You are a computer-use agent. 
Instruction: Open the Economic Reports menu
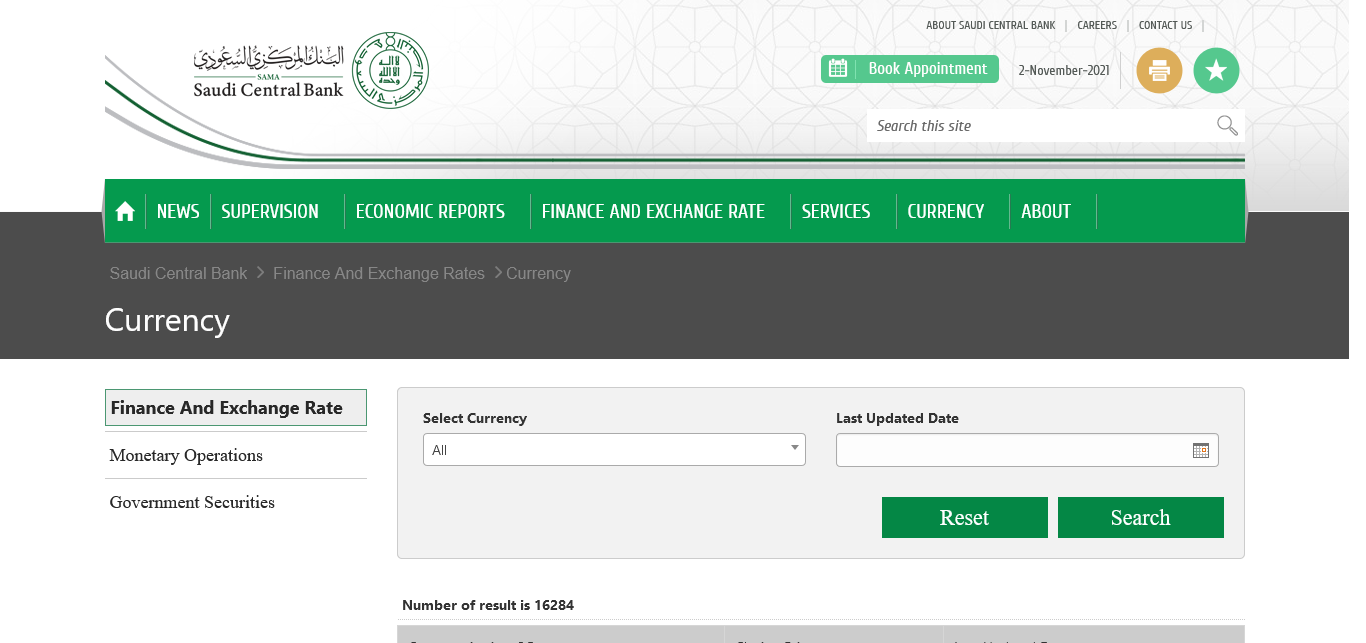click(430, 211)
